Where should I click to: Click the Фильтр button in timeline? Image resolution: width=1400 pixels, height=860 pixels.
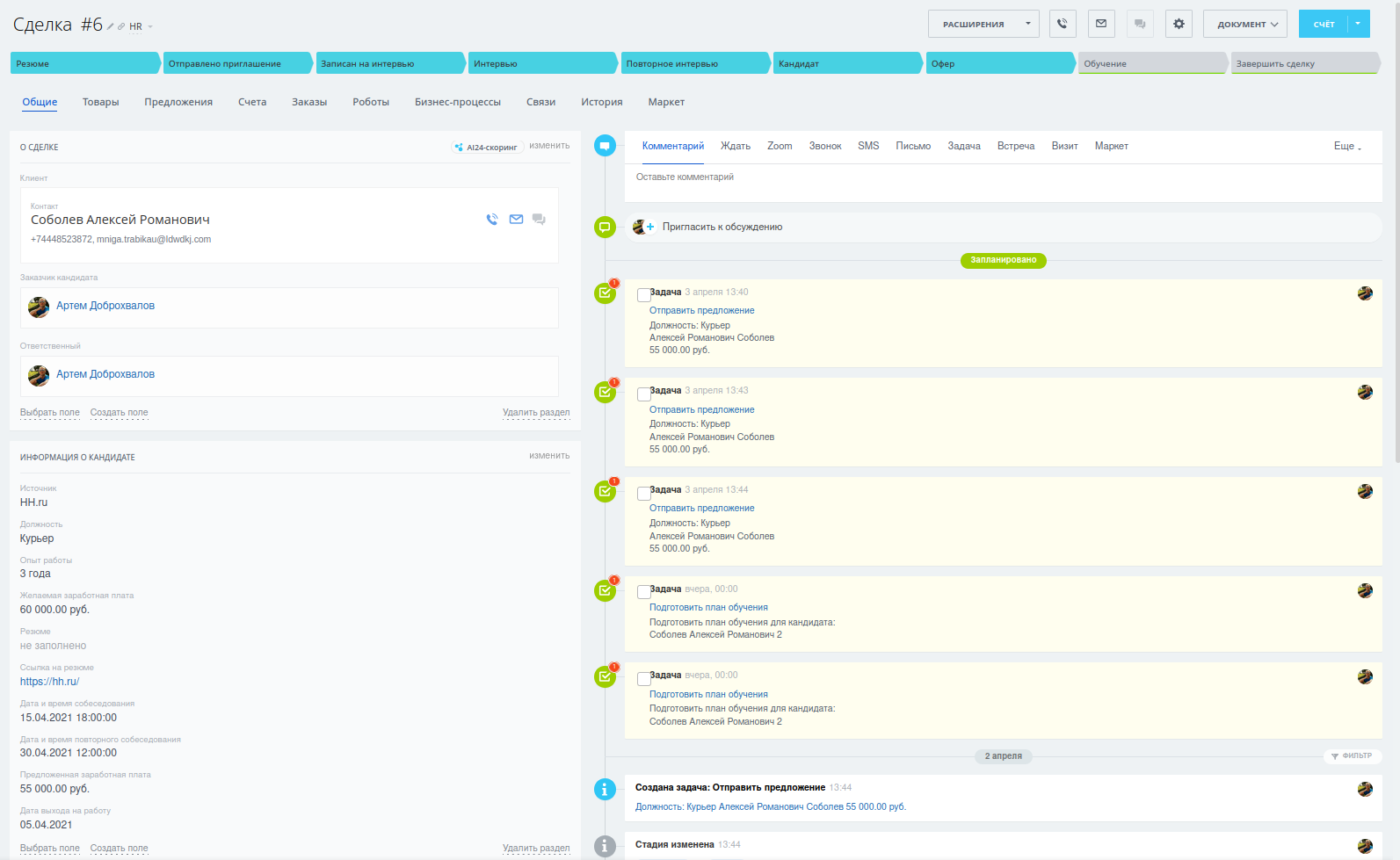tap(1352, 755)
